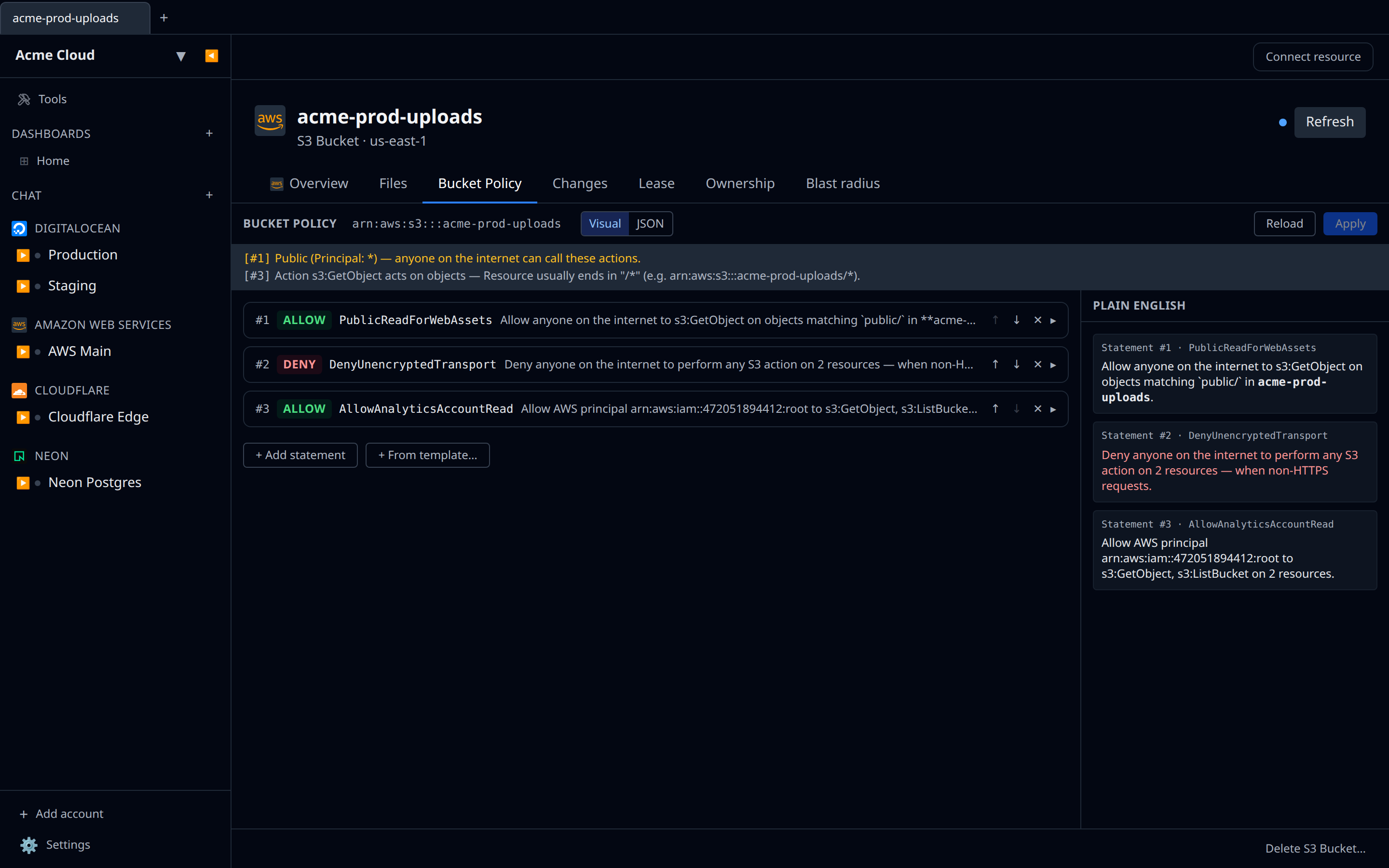Click the small AWS icon on Overview tab
Viewport: 1389px width, 868px height.
(x=277, y=184)
